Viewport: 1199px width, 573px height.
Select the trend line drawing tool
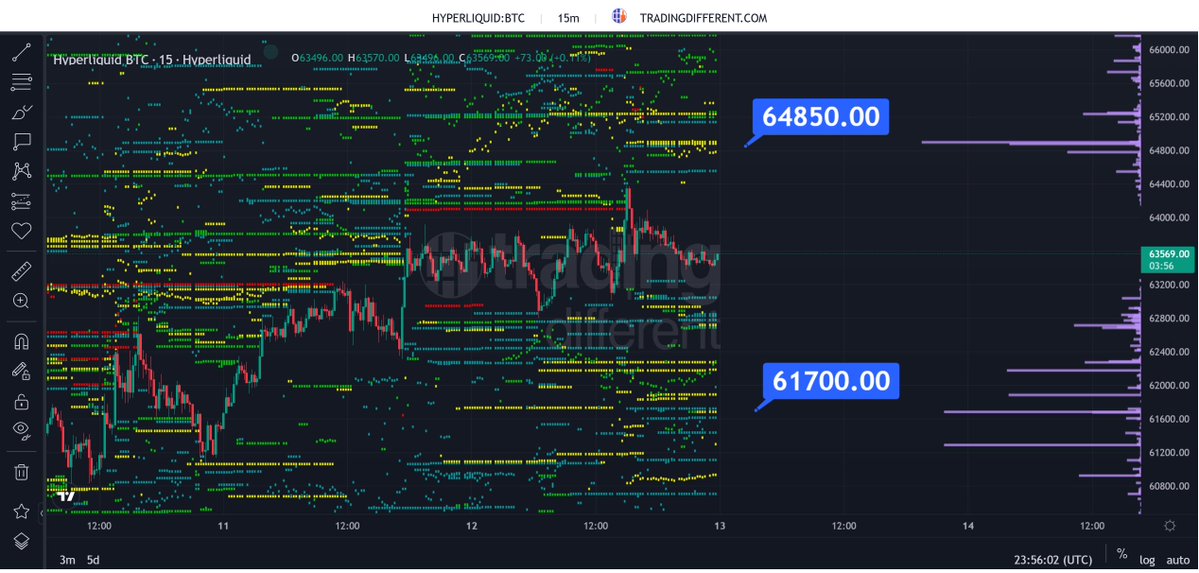point(21,52)
